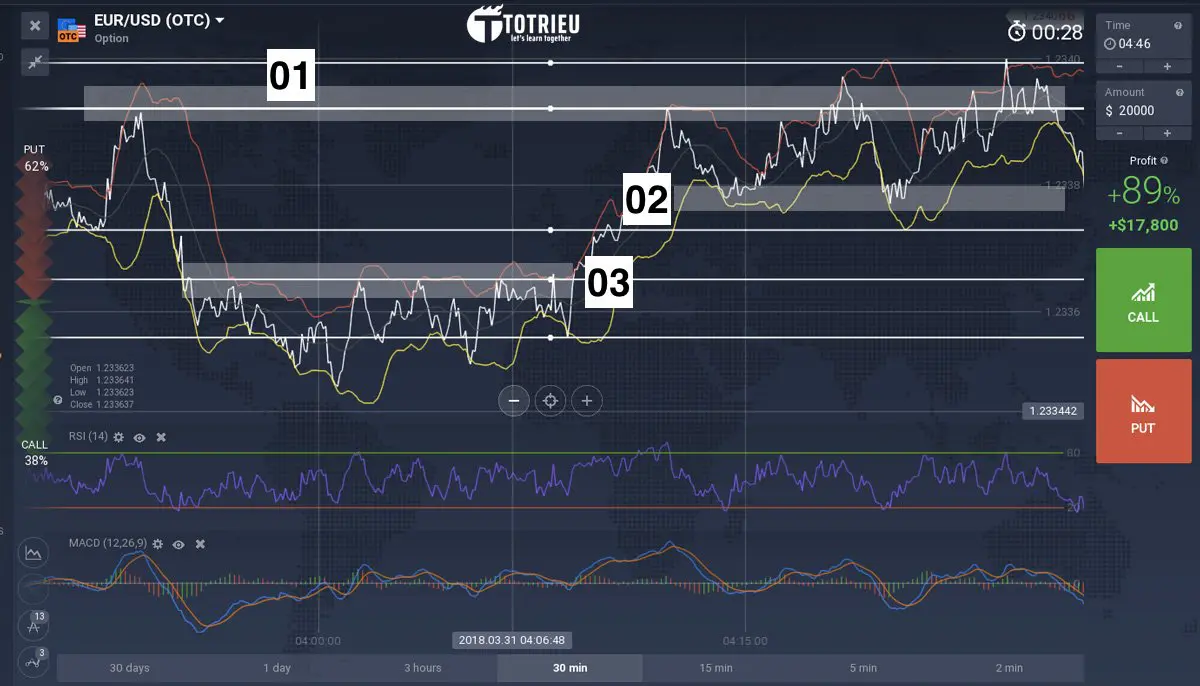Zoom out the chart with minus button
Viewport: 1200px width, 686px height.
coord(513,401)
